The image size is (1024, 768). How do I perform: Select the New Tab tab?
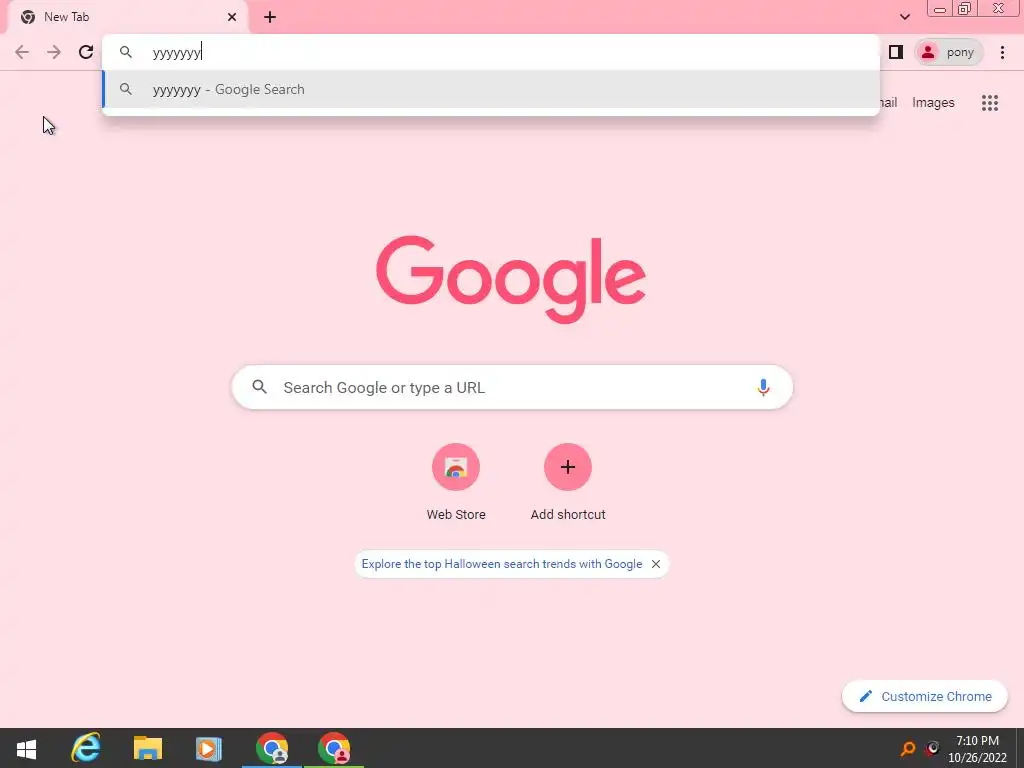point(128,17)
